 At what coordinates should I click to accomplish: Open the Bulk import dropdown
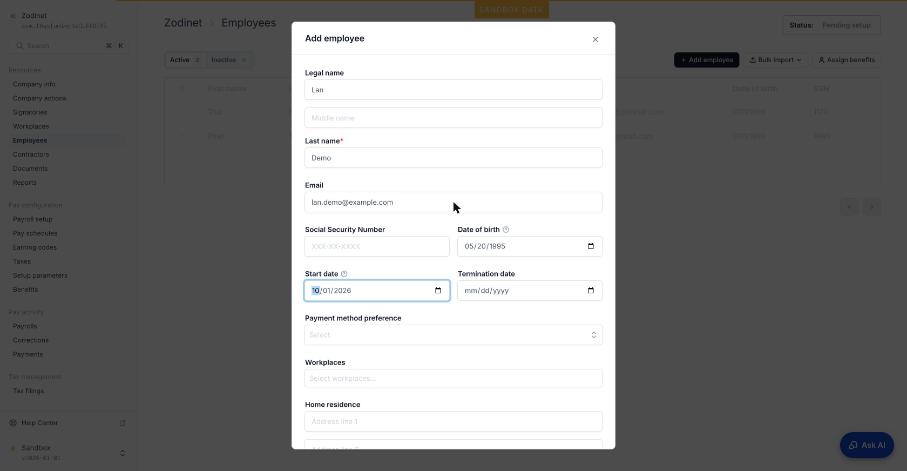pos(776,60)
